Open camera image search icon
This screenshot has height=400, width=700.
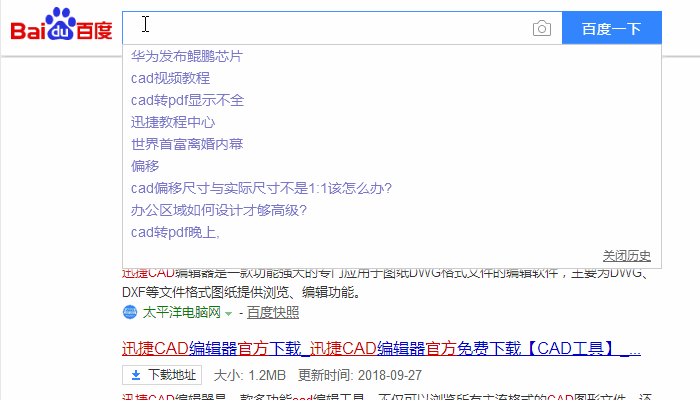click(542, 29)
